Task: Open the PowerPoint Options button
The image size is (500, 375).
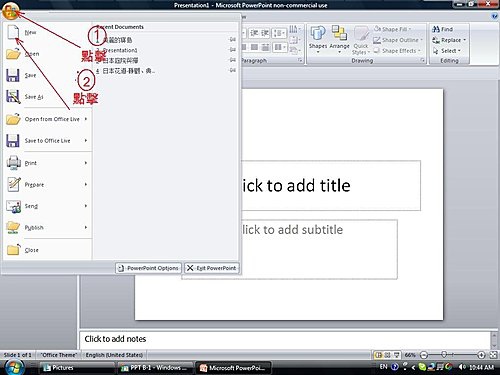Action: coord(149,268)
